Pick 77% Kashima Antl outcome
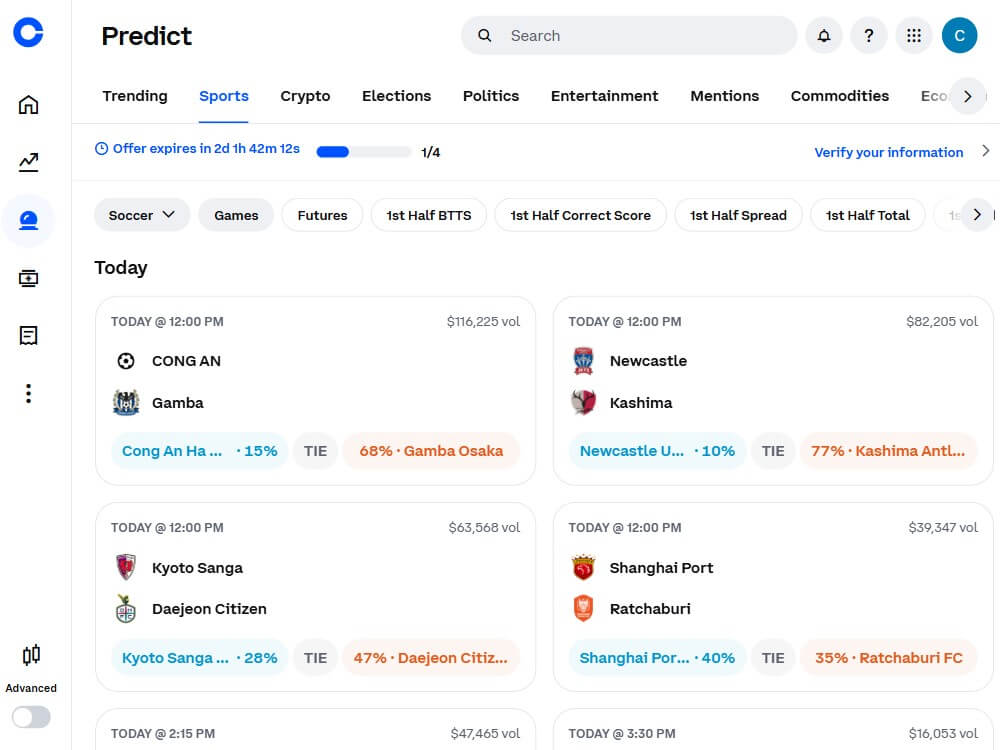 [x=888, y=451]
